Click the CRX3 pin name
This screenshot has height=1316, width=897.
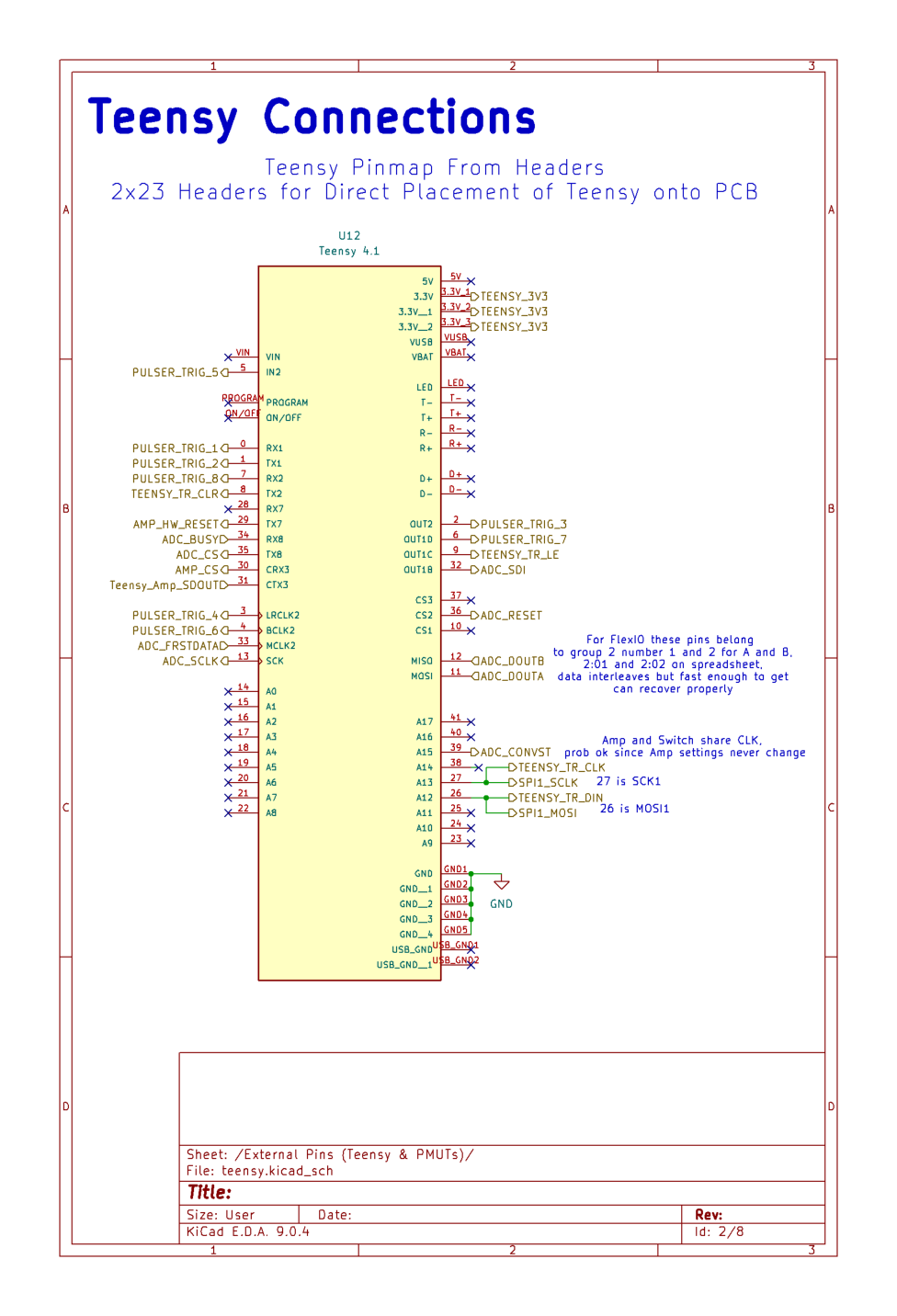click(x=278, y=570)
